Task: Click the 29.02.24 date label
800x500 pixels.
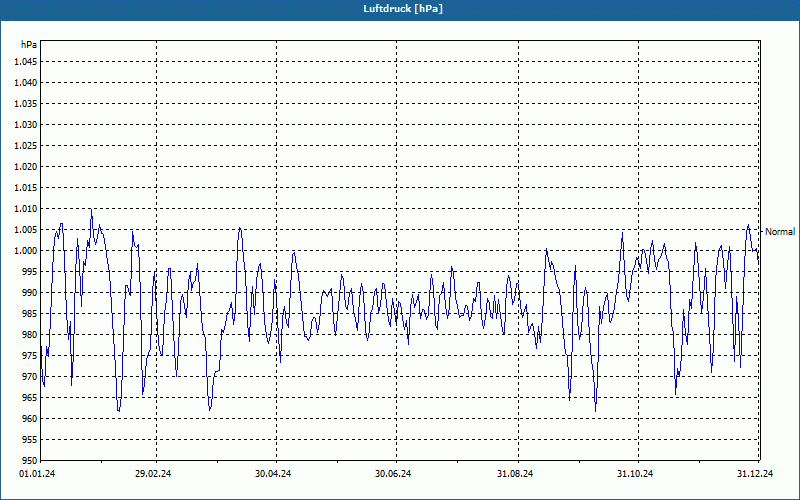Action: (153, 474)
